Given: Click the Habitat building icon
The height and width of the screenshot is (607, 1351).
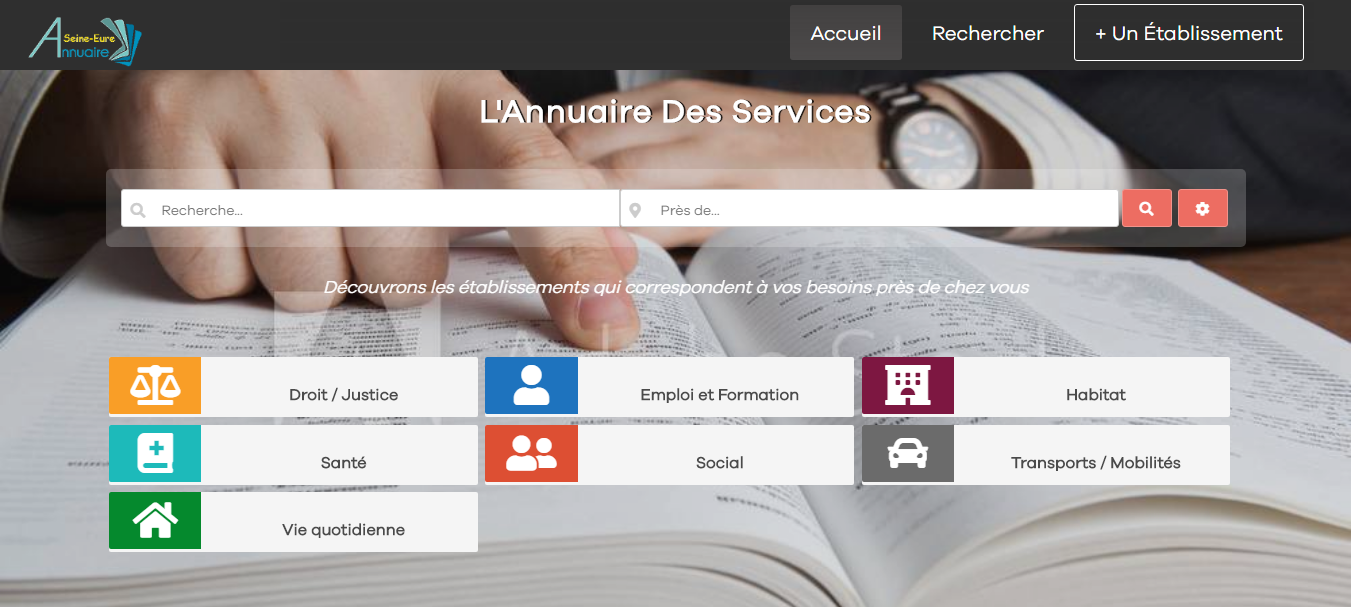Looking at the screenshot, I should tap(908, 385).
